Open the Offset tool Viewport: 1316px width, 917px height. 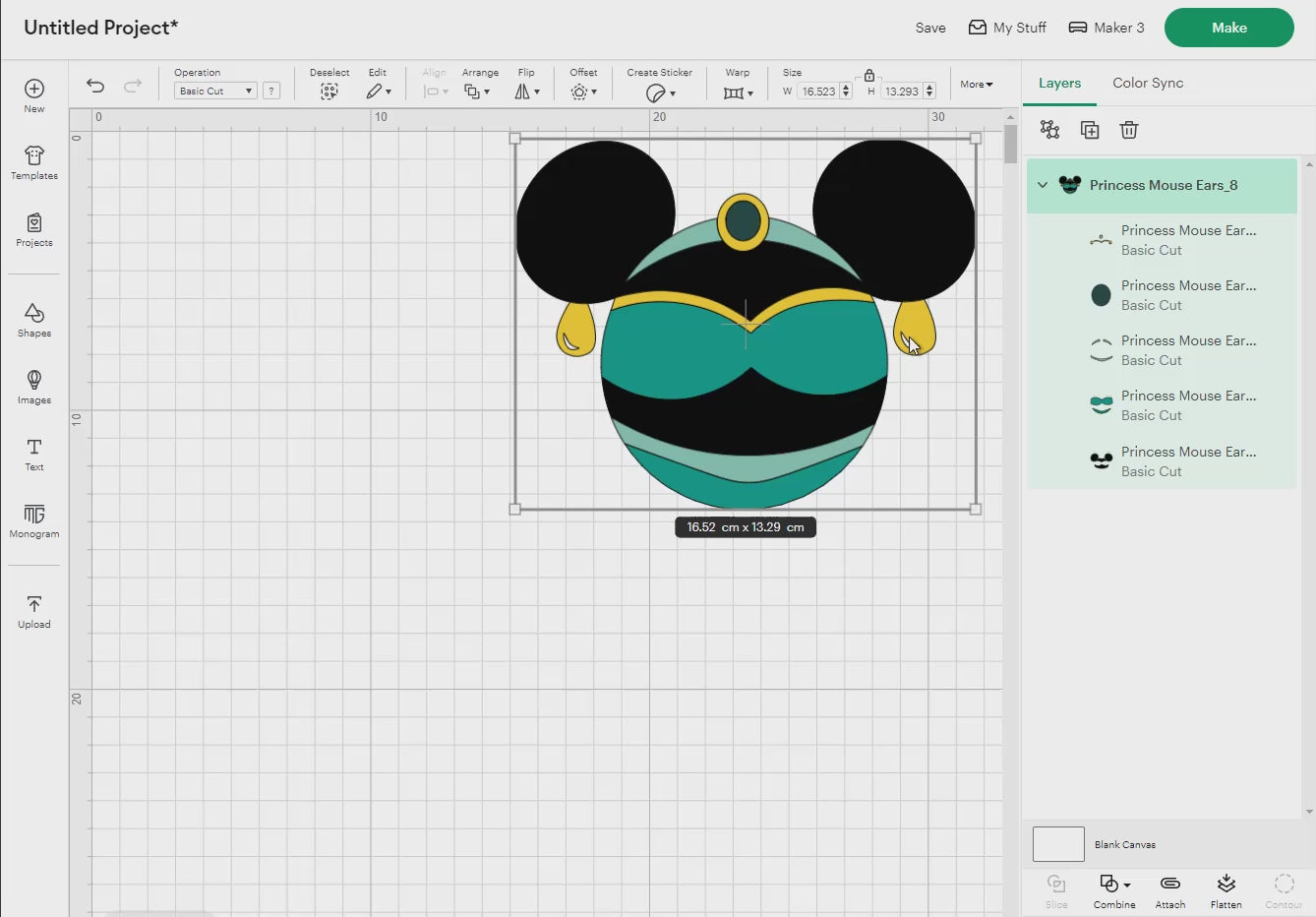pos(583,92)
